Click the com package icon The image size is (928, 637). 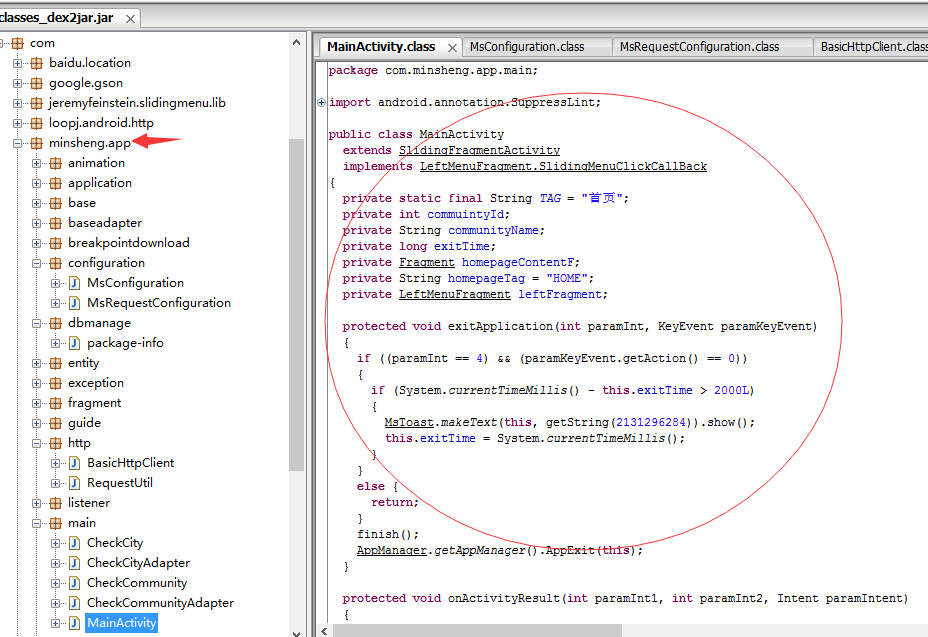coord(18,43)
